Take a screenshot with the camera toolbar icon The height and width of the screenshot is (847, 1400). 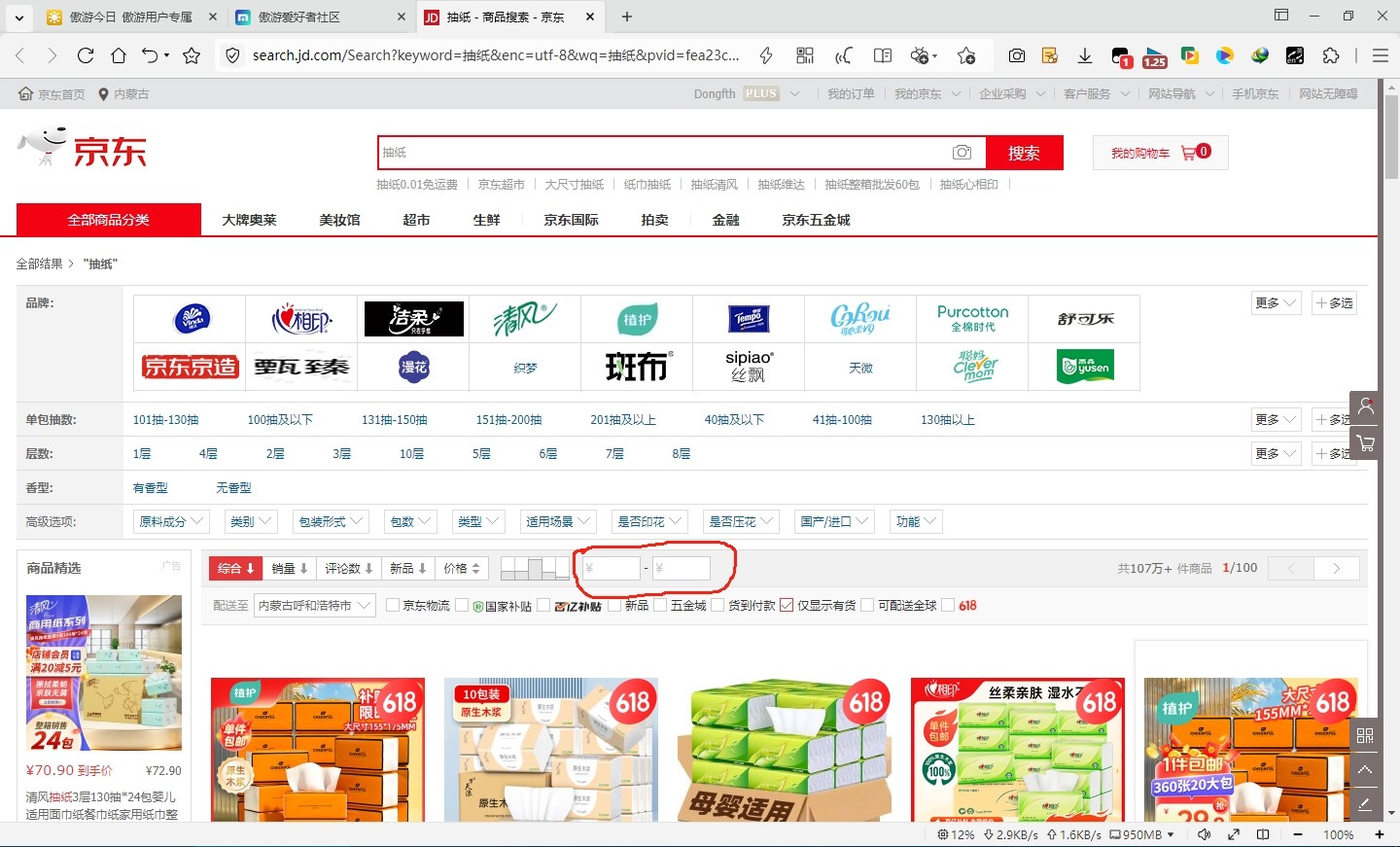click(x=1017, y=55)
